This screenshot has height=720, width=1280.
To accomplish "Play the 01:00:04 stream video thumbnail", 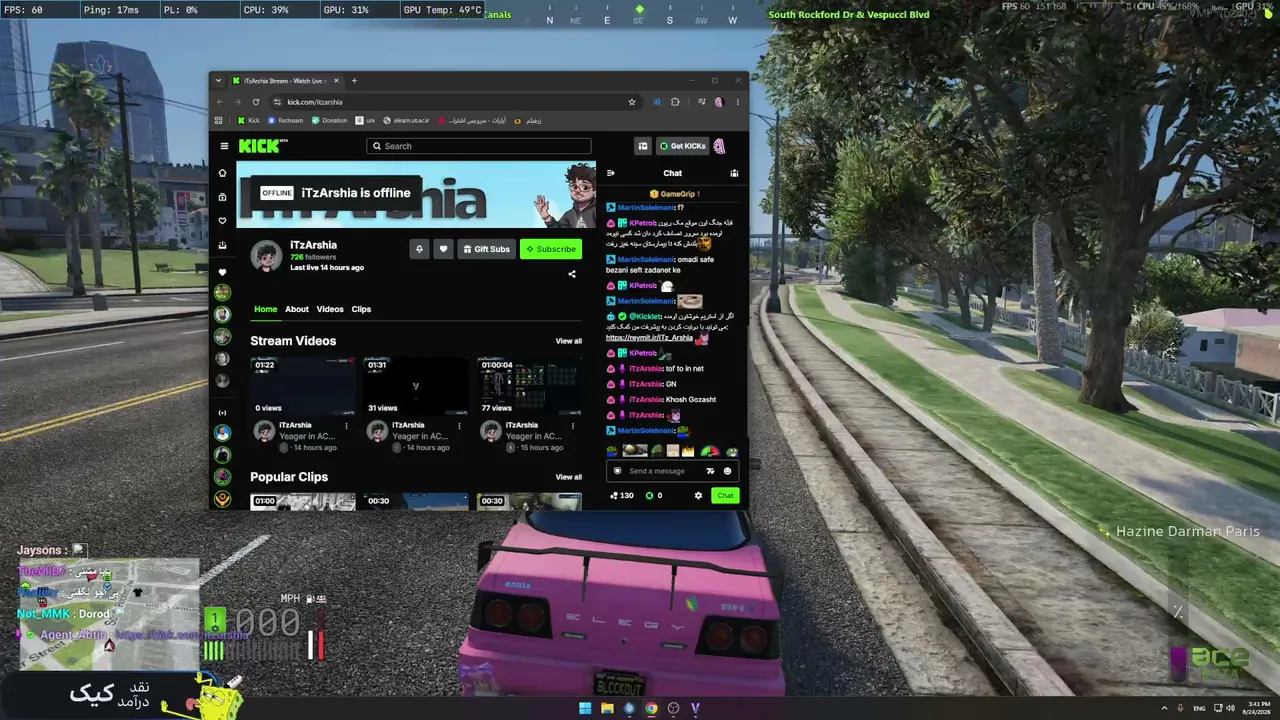I will tap(529, 386).
